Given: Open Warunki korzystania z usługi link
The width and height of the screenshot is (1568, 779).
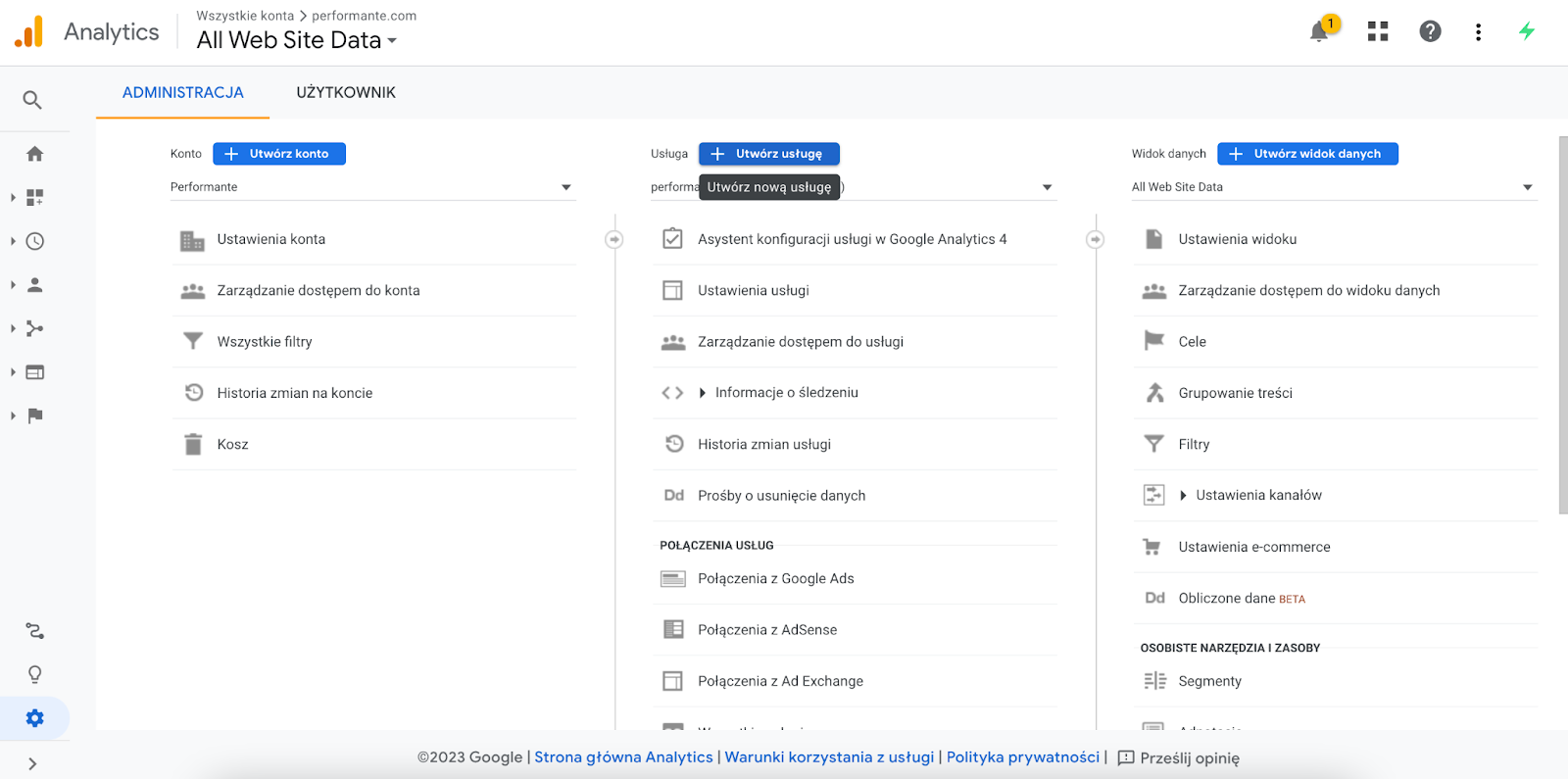Looking at the screenshot, I should tap(829, 757).
